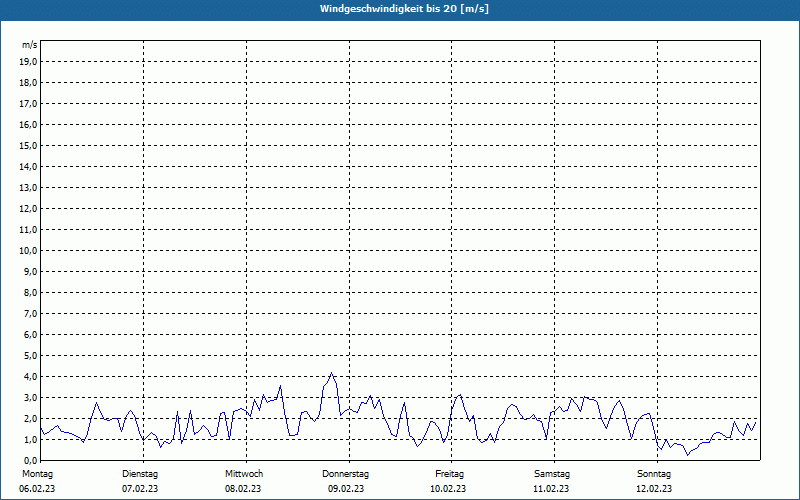Click the 12,0 y-axis label
The height and width of the screenshot is (500, 800).
29,209
